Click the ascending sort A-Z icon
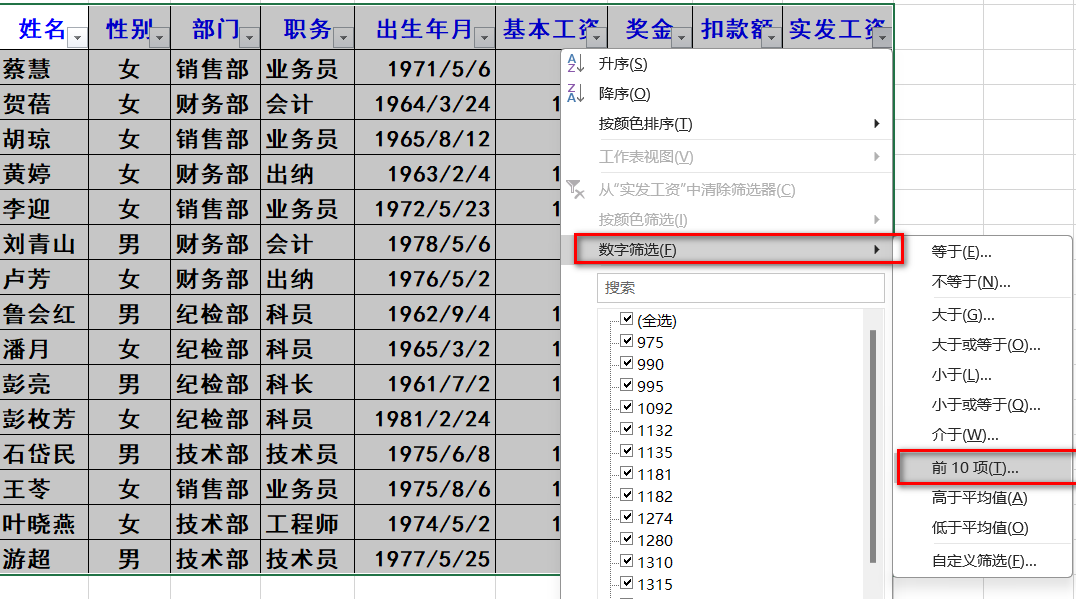1076x599 pixels. point(575,64)
